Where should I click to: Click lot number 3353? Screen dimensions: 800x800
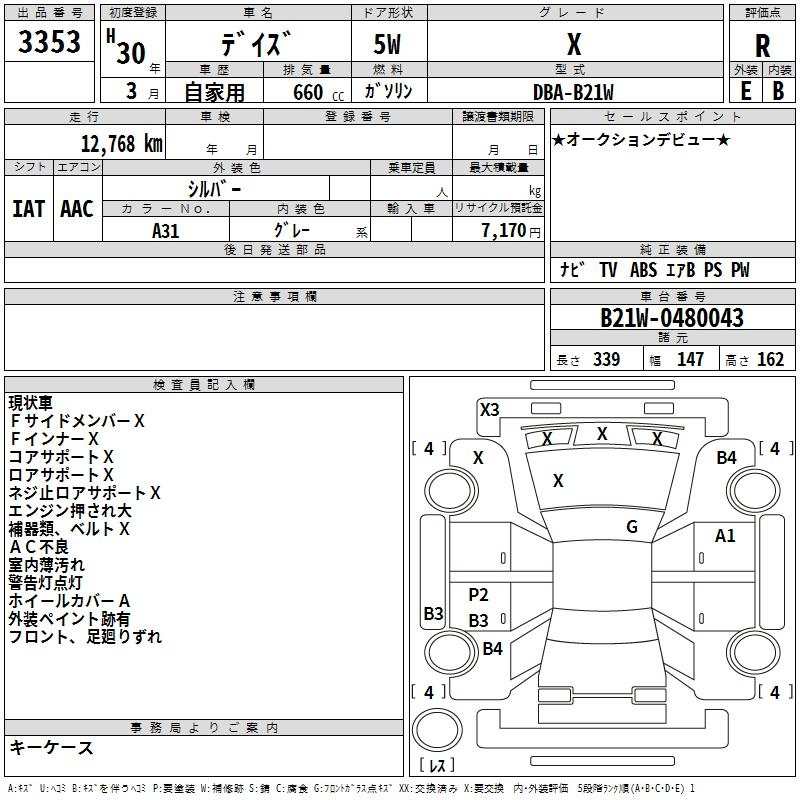(x=50, y=43)
